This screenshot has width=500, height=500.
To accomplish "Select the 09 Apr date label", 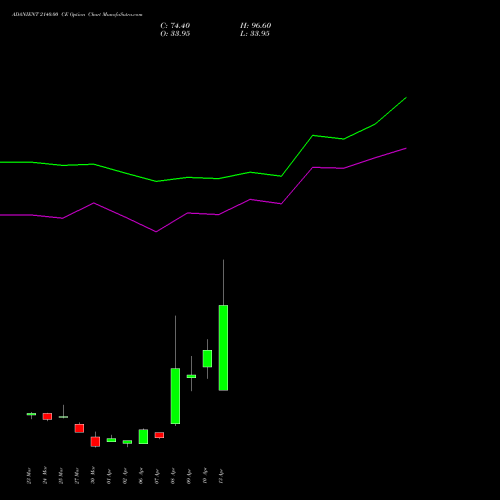I will pos(189,476).
